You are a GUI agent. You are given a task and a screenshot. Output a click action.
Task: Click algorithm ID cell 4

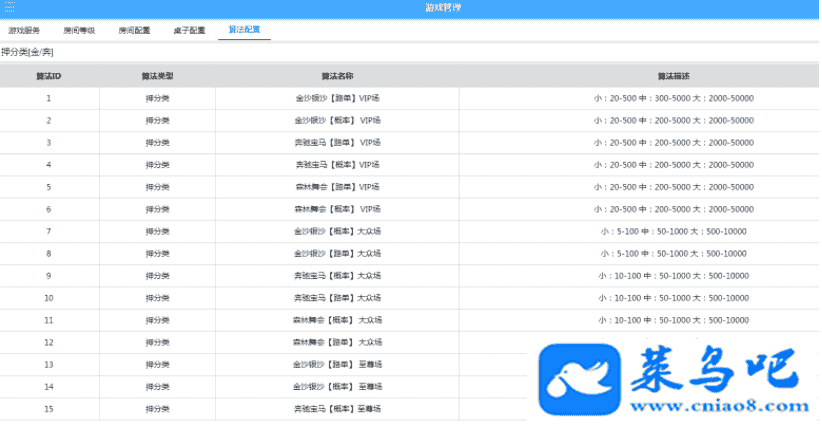coord(49,165)
